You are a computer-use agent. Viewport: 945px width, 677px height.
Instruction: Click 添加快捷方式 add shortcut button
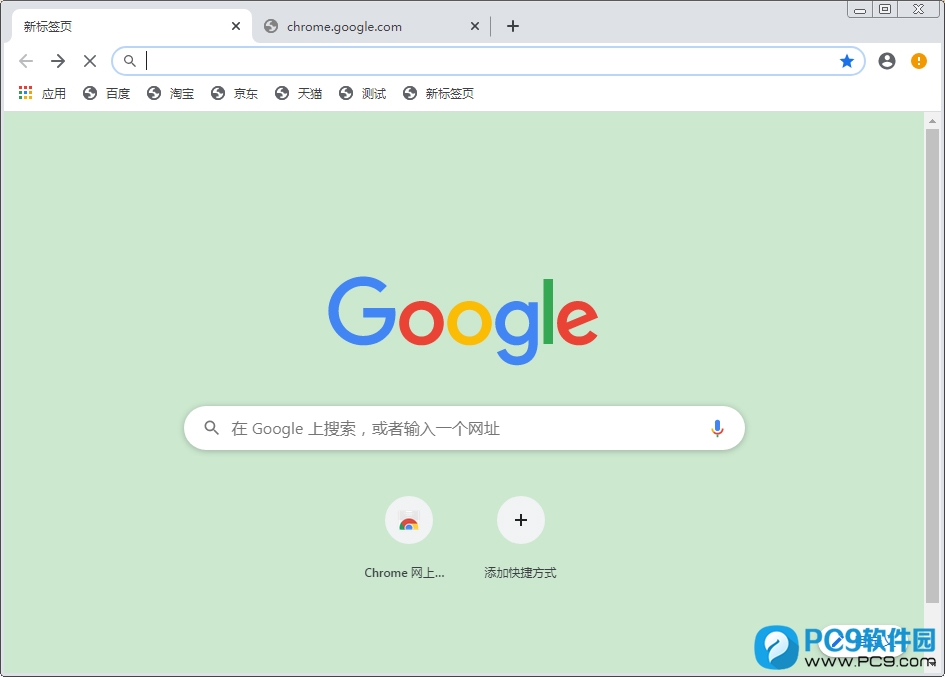521,537
